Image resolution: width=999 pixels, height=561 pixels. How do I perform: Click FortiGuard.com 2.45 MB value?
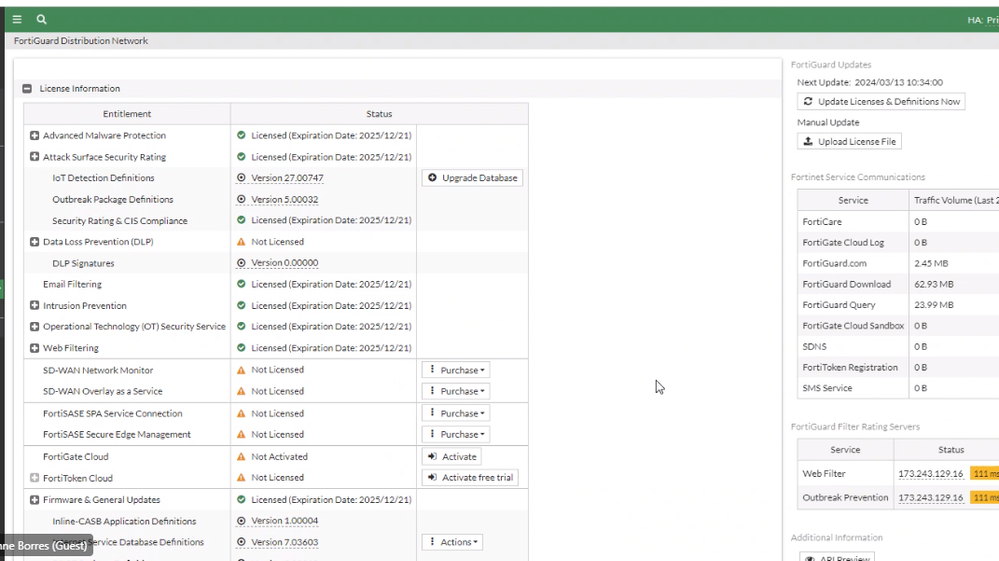[931, 263]
